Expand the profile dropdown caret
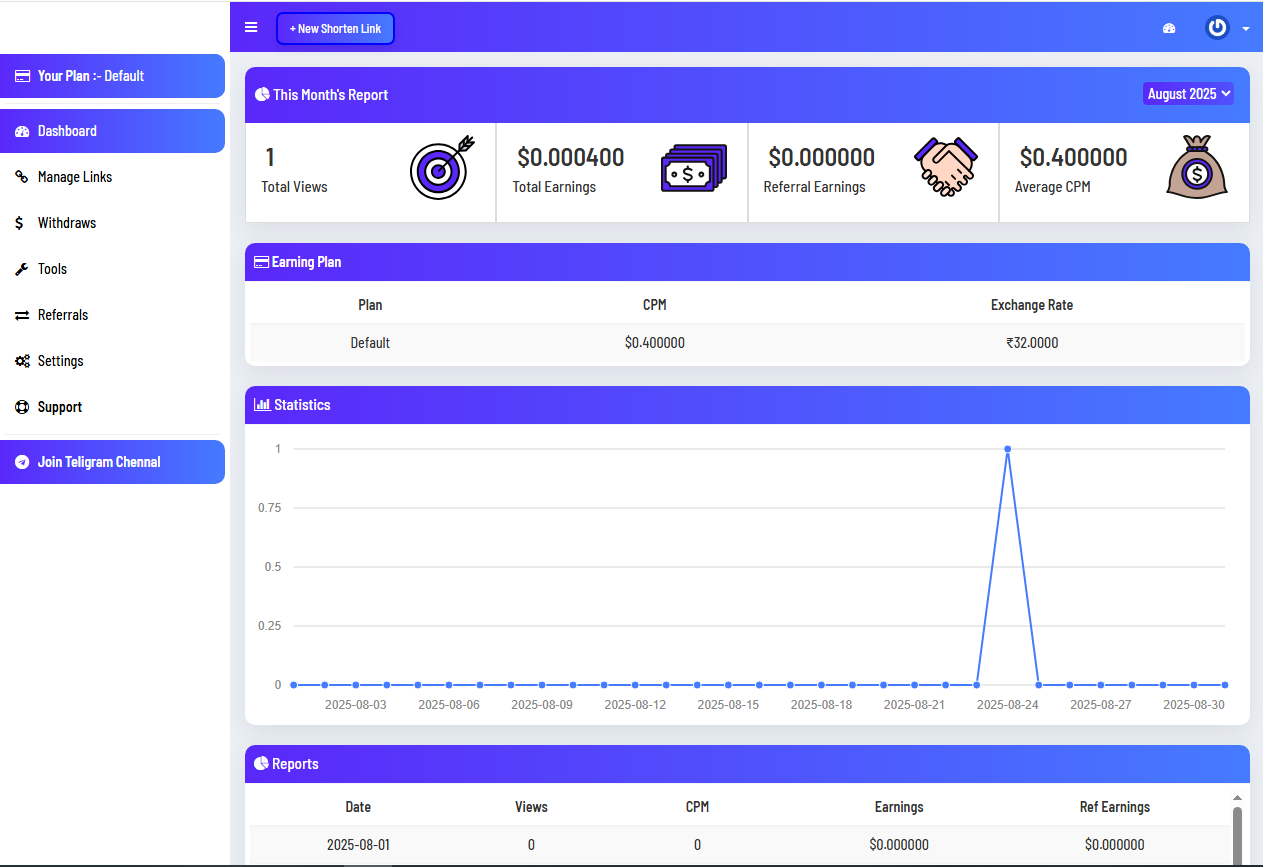 tap(1246, 29)
